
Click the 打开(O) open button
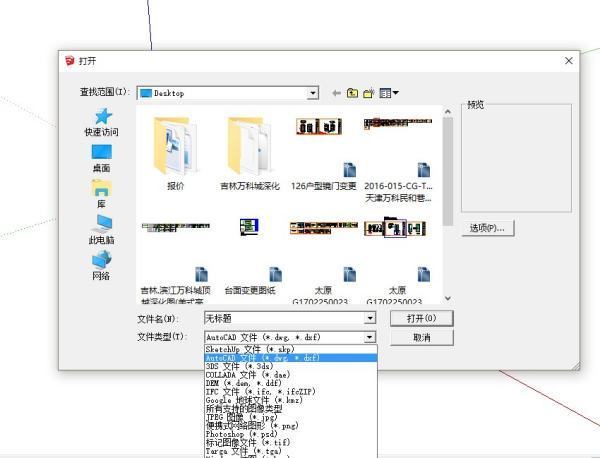tap(421, 318)
